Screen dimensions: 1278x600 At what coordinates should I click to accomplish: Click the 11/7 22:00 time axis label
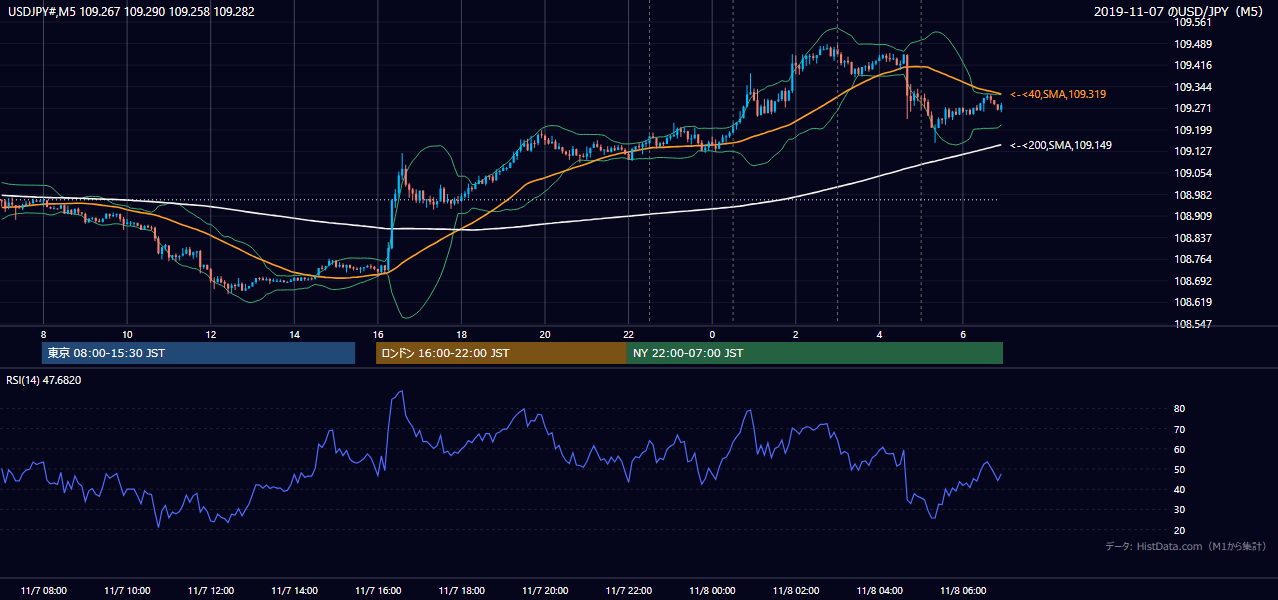tap(628, 591)
